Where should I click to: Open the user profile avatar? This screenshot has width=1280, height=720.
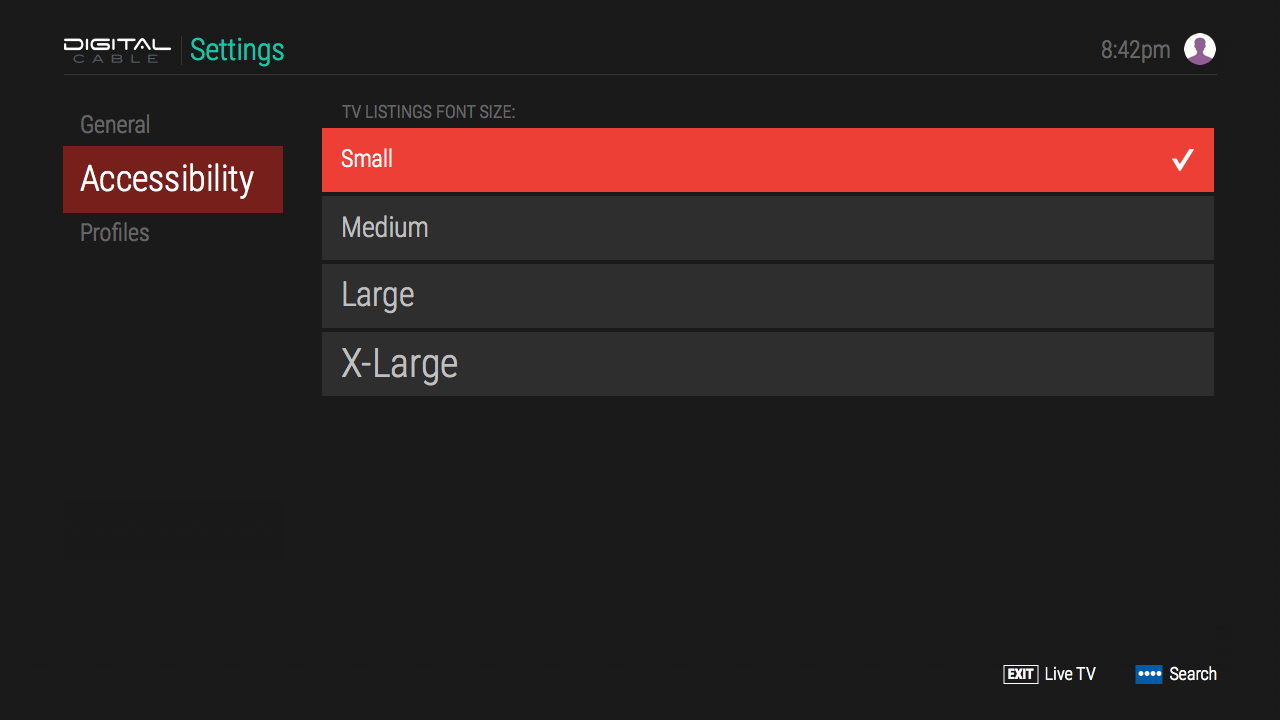[x=1199, y=49]
